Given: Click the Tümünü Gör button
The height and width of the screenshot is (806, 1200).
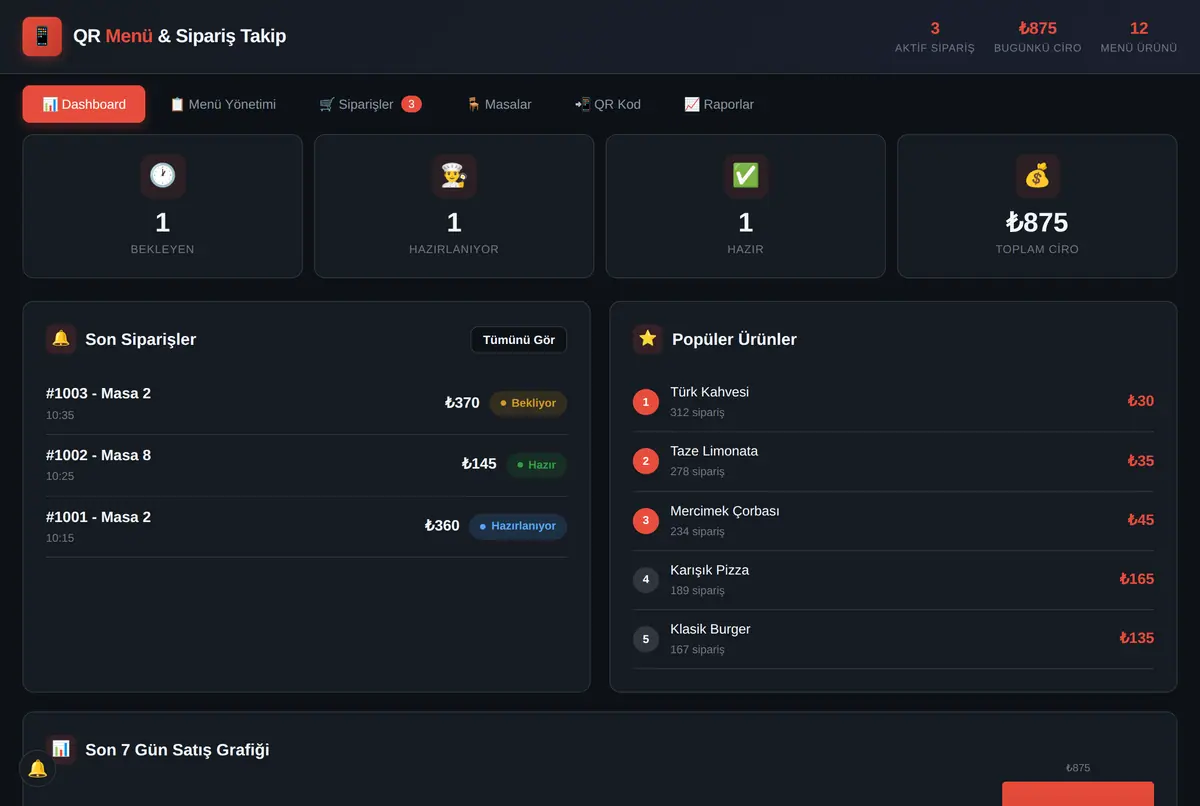Looking at the screenshot, I should pos(519,340).
